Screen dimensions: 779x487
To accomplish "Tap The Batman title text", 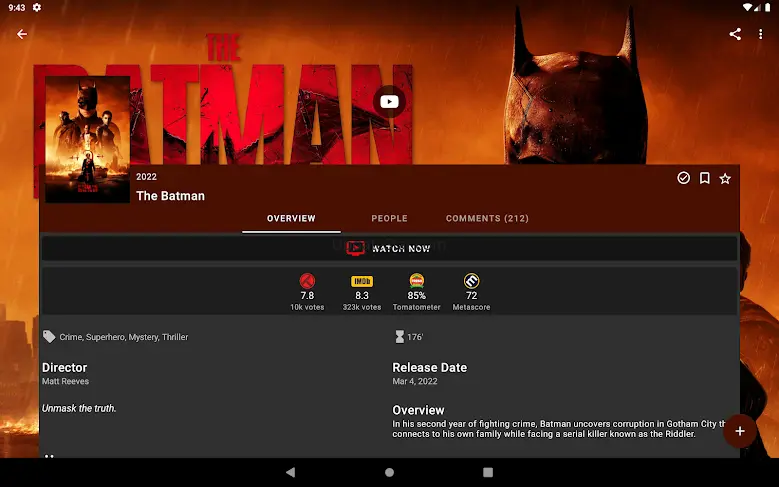I will pos(170,196).
